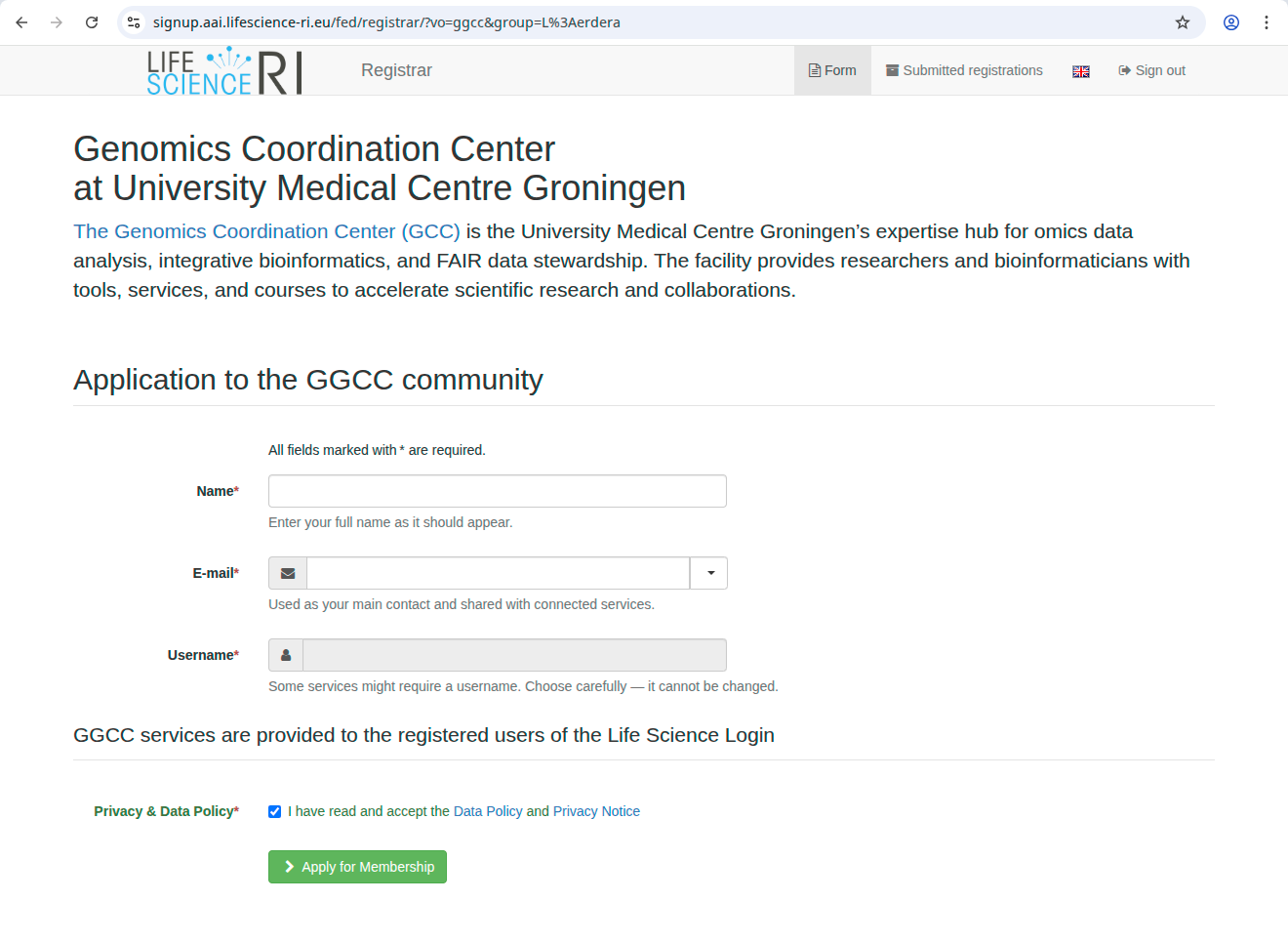Follow the Genomics Coordination Center (GCC) link
This screenshot has height=942, width=1288.
(266, 231)
